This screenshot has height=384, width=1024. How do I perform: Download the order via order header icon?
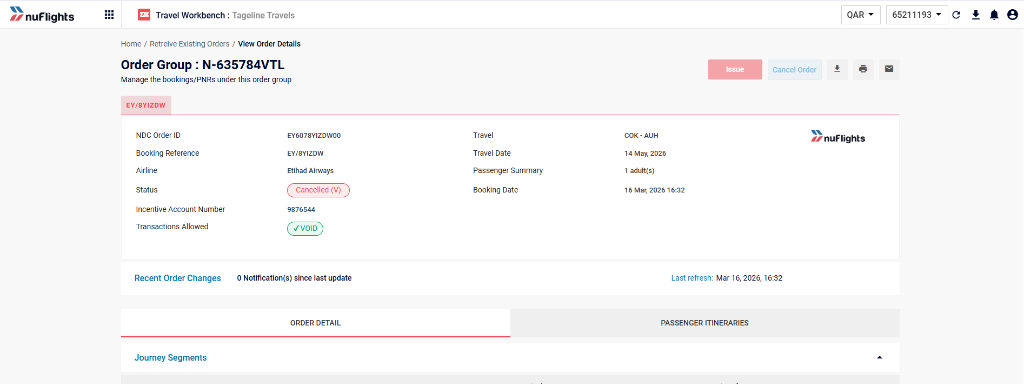(x=837, y=69)
